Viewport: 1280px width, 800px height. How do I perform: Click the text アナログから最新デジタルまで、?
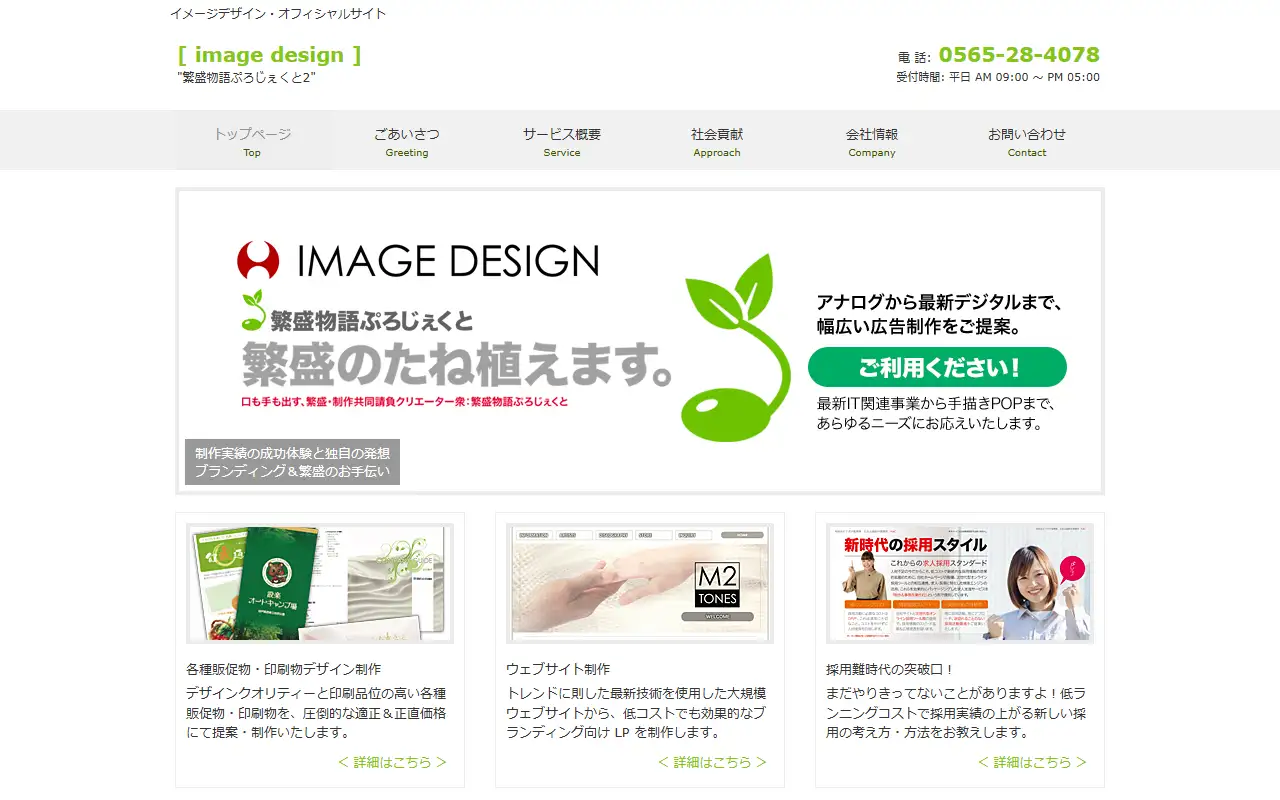(x=939, y=302)
